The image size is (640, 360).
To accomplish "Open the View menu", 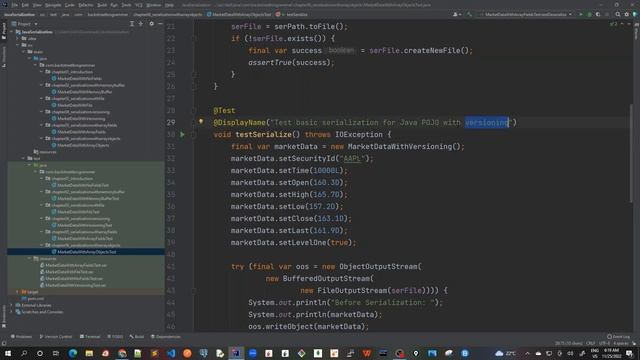I will point(37,5).
